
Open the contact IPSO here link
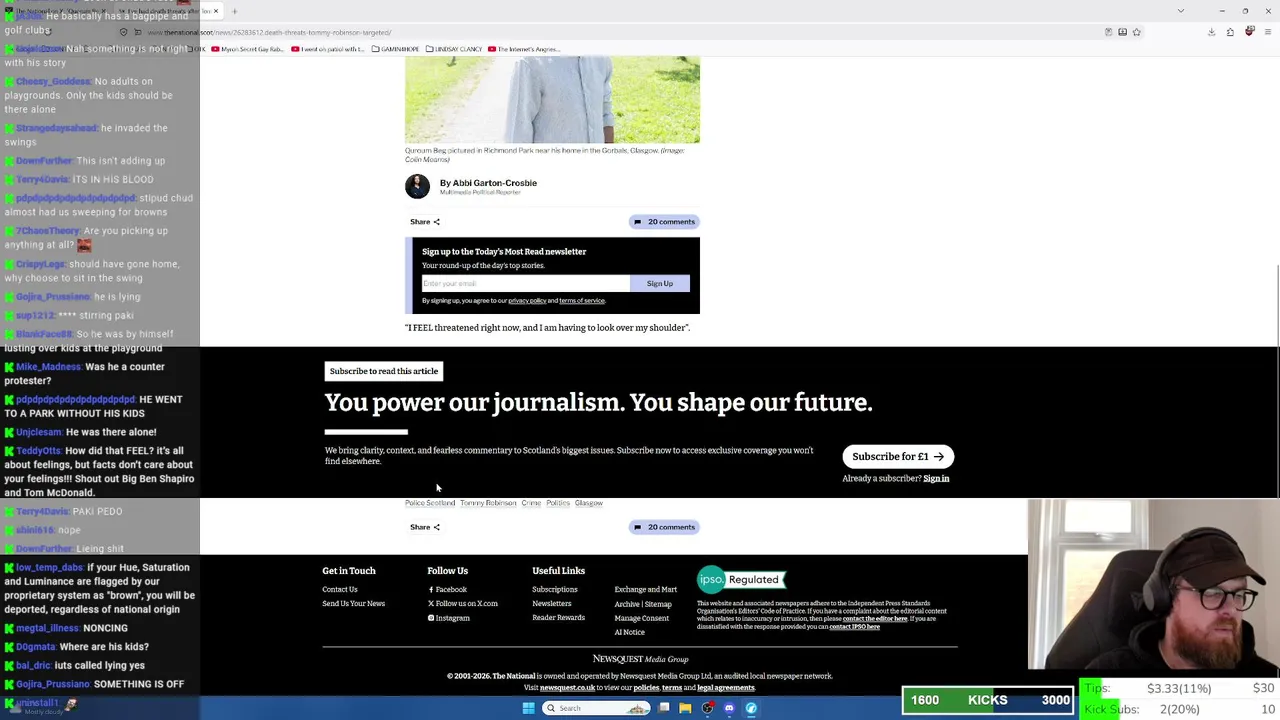pos(854,627)
